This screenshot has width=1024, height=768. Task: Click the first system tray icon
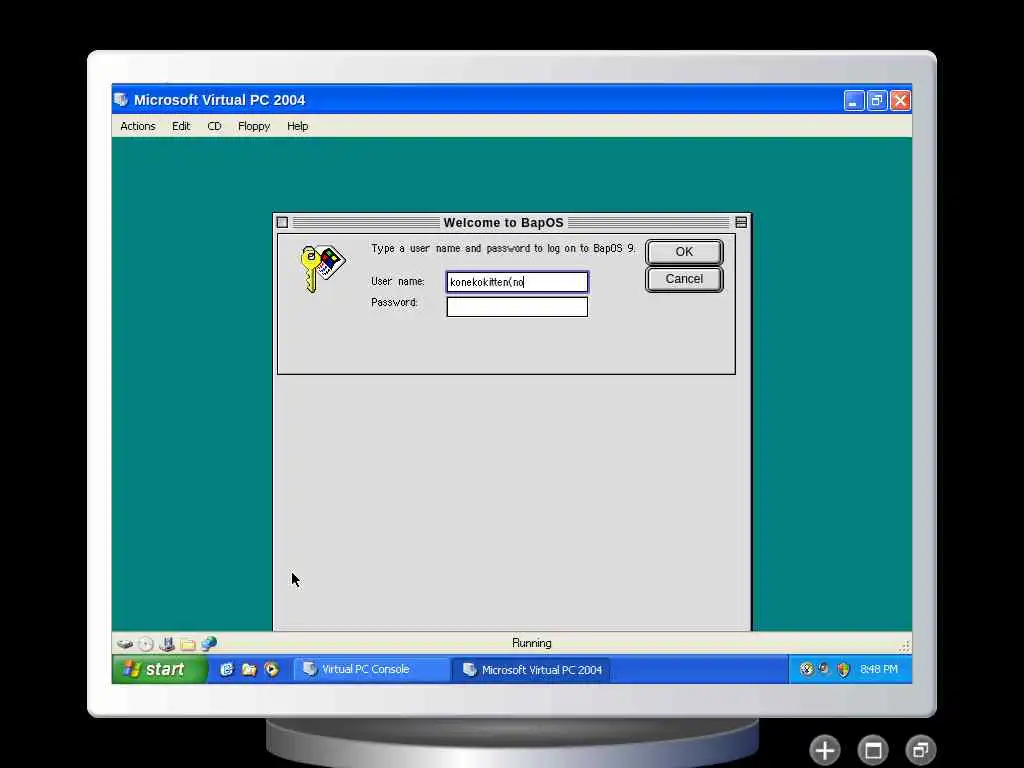coord(807,669)
